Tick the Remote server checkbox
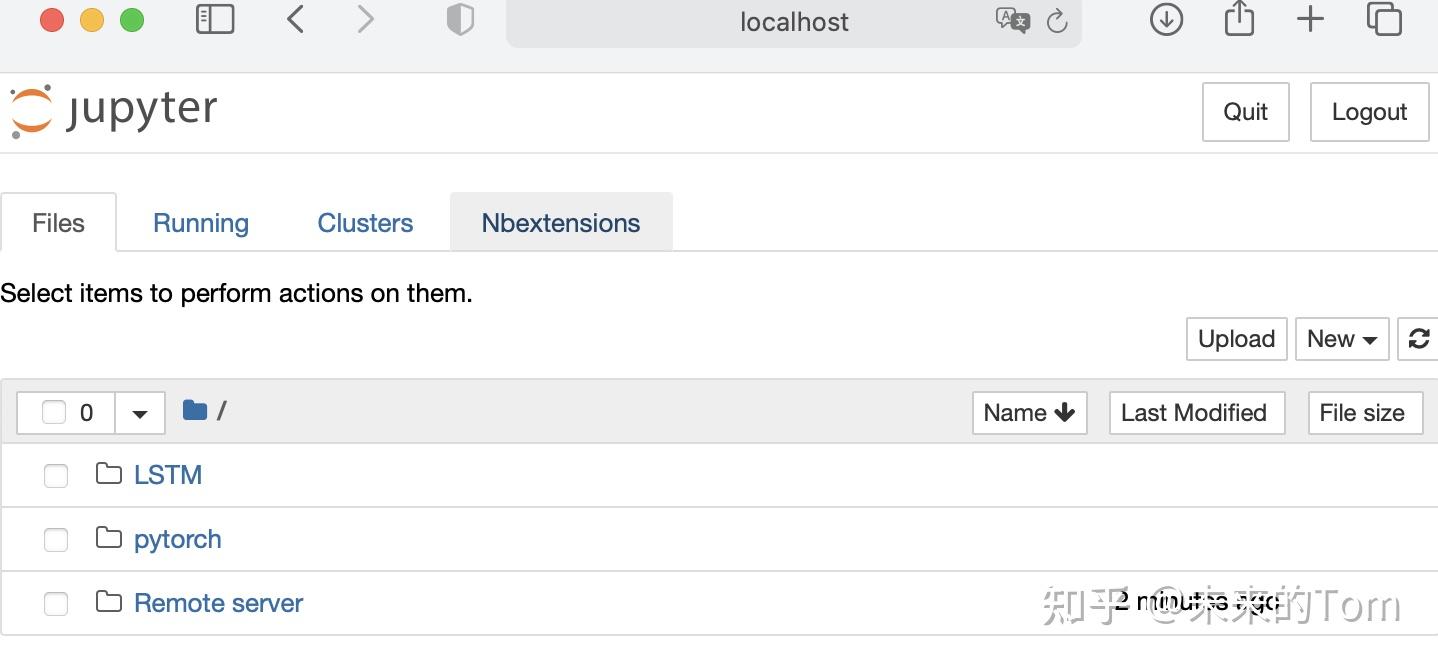The width and height of the screenshot is (1438, 664). click(x=56, y=604)
